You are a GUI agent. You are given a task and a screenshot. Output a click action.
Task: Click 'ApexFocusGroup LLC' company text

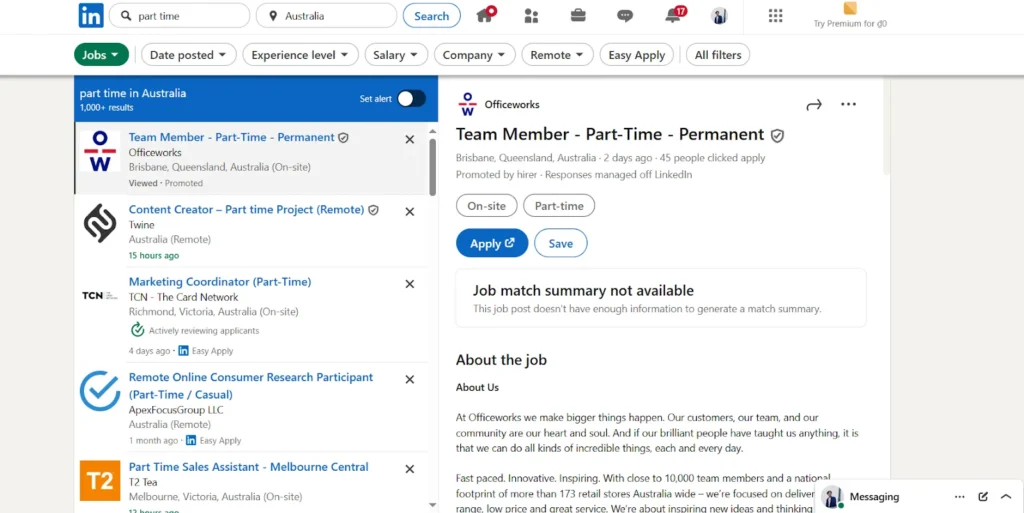(x=176, y=410)
